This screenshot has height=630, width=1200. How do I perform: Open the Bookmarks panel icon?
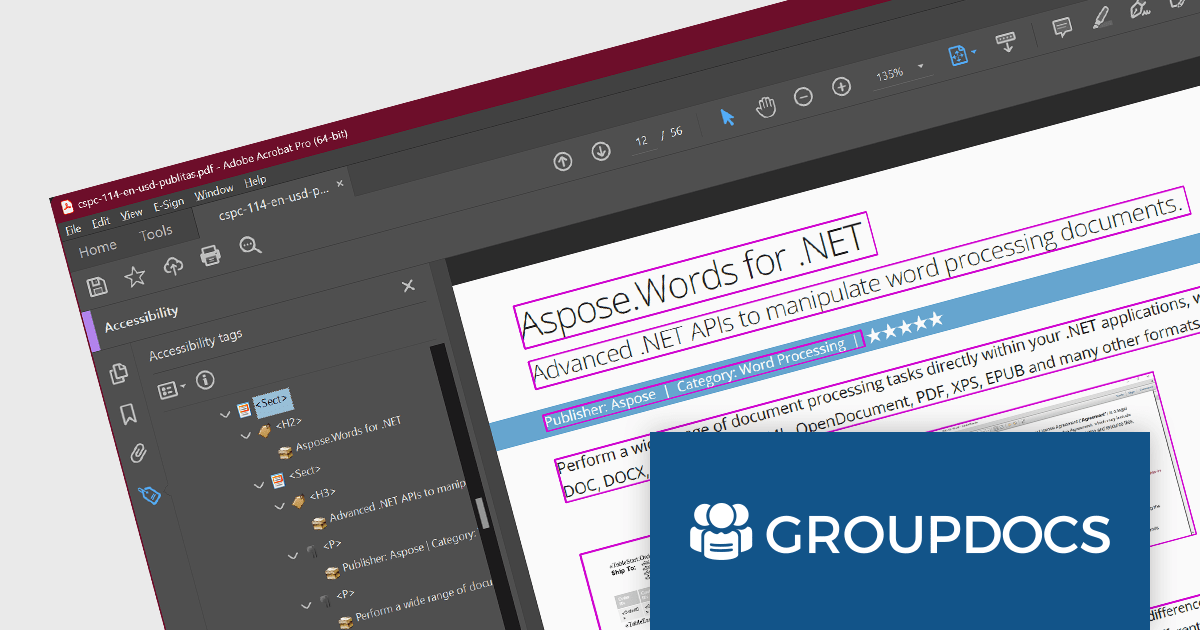tap(129, 414)
